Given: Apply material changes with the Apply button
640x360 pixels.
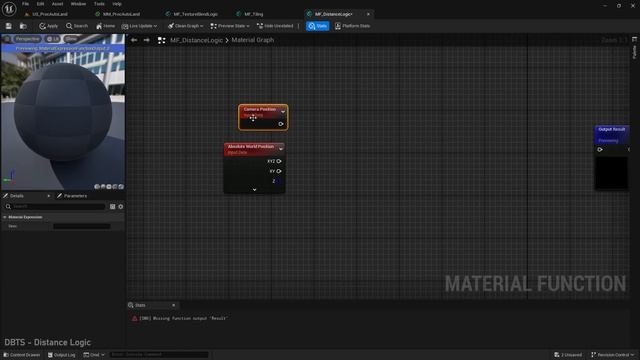Looking at the screenshot, I should pos(49,26).
